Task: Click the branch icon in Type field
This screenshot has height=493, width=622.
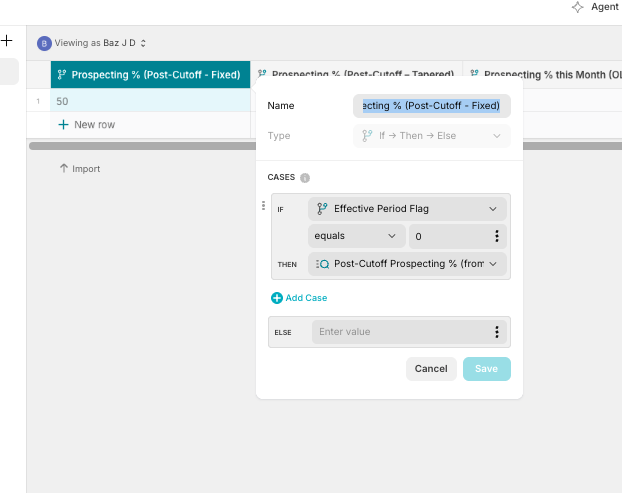Action: point(367,136)
